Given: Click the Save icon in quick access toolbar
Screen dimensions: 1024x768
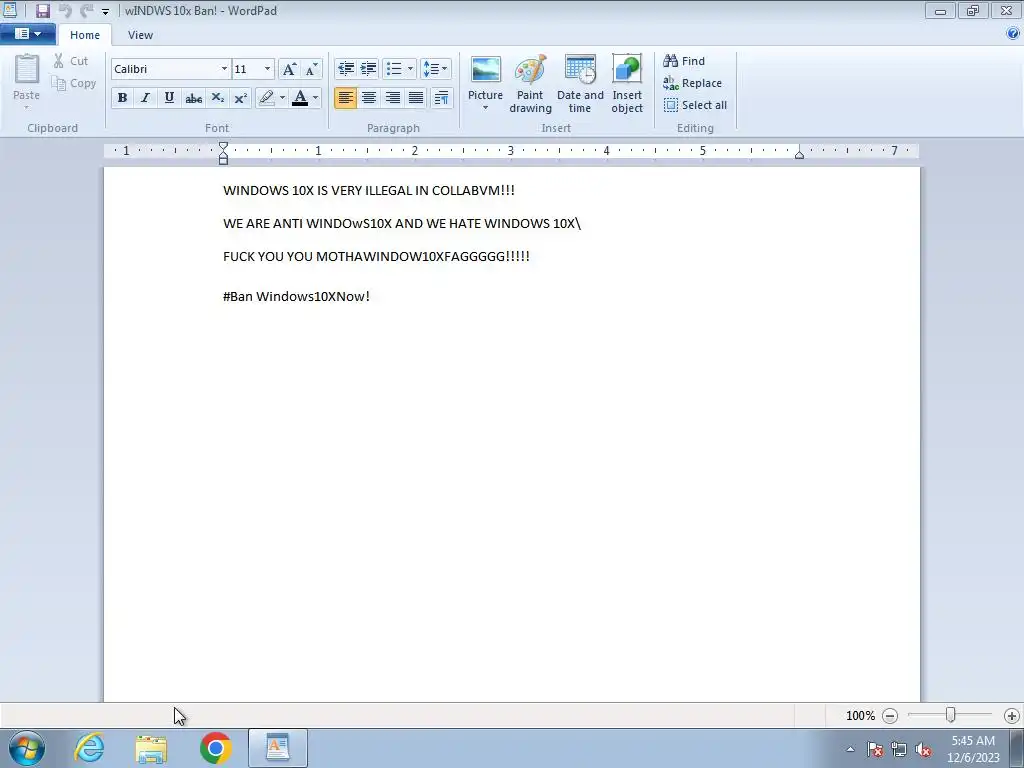Looking at the screenshot, I should pyautogui.click(x=42, y=10).
